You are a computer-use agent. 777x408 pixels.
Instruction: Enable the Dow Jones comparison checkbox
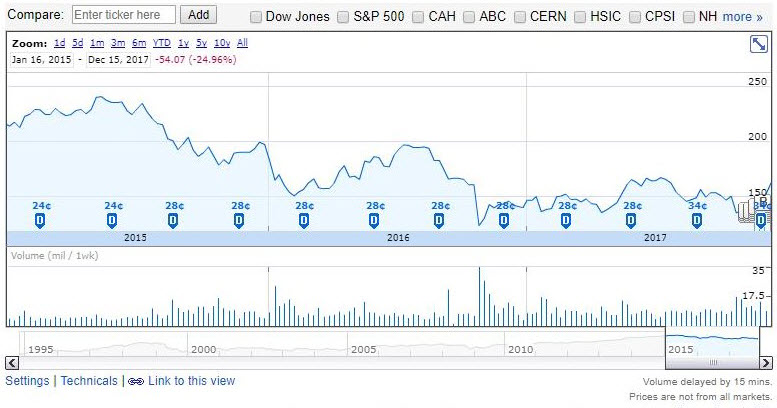point(257,17)
